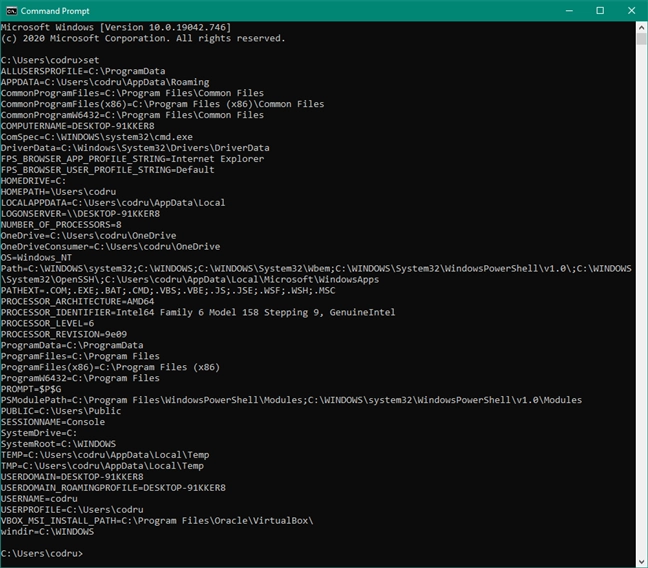Click the PROCESSOR_ARCHITECTURE=AMD64 line
Screen dimensions: 648x568
click(78, 301)
